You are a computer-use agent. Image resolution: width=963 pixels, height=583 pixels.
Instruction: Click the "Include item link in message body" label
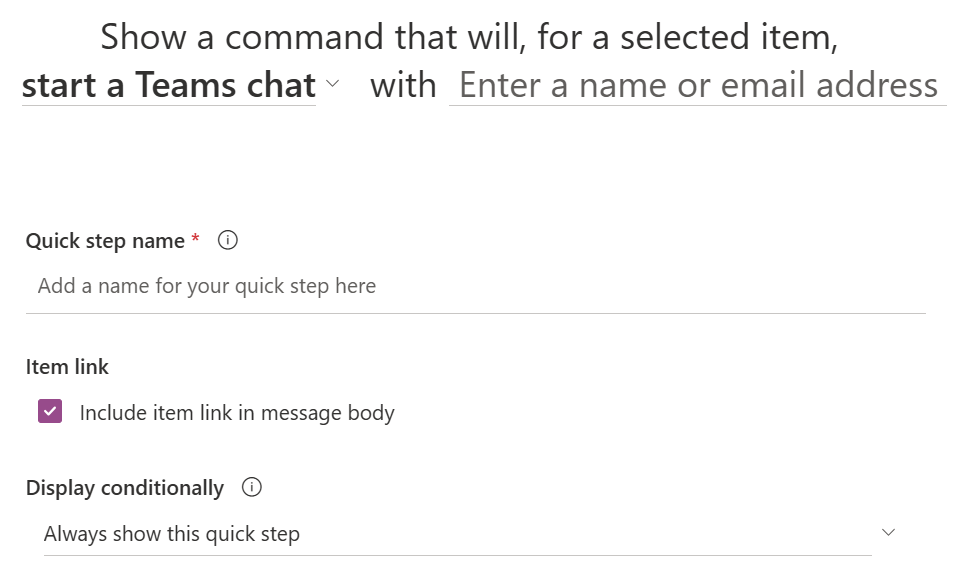[237, 413]
